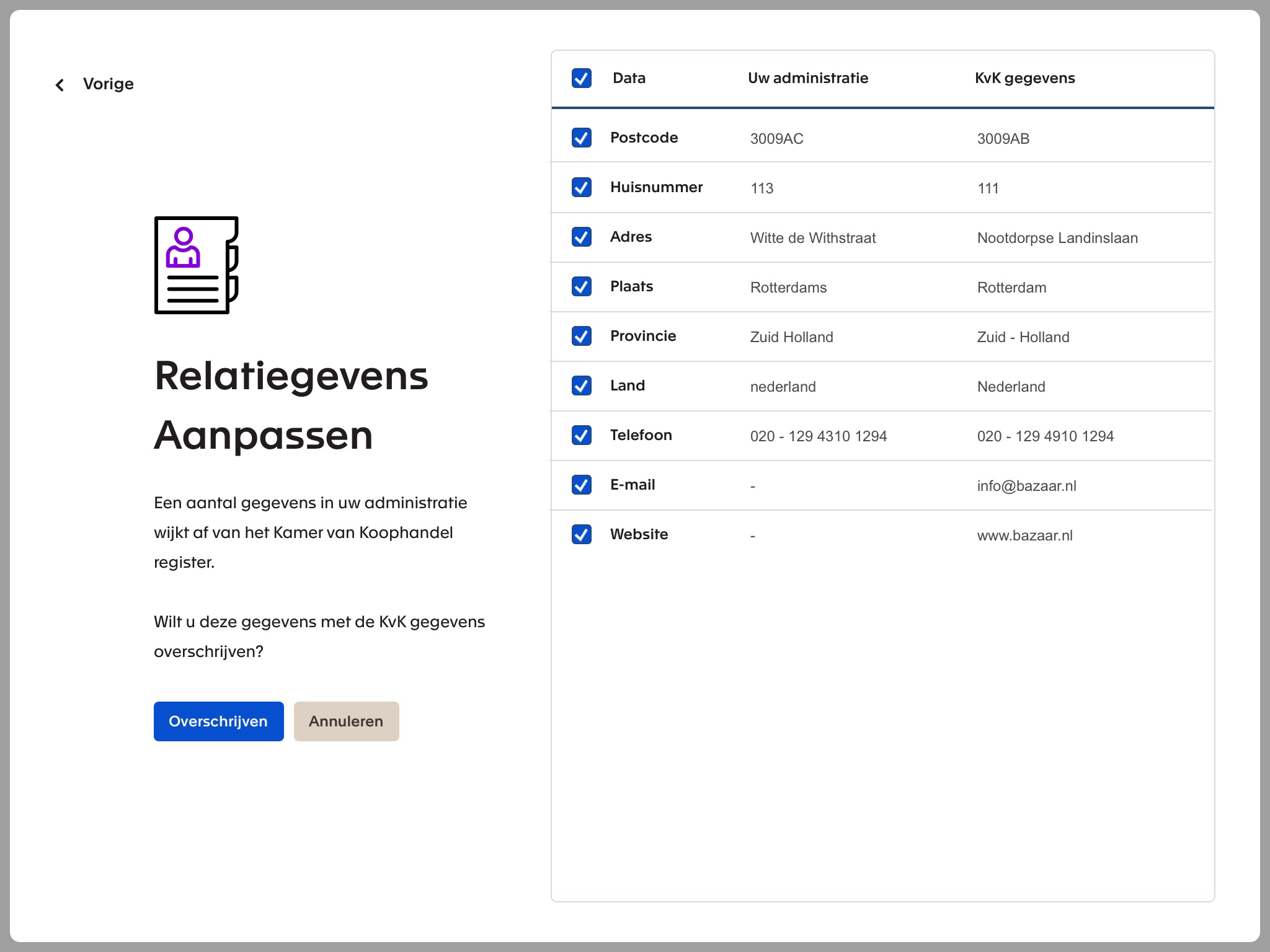This screenshot has width=1270, height=952.
Task: Deselect the Adres row checkbox
Action: click(581, 237)
